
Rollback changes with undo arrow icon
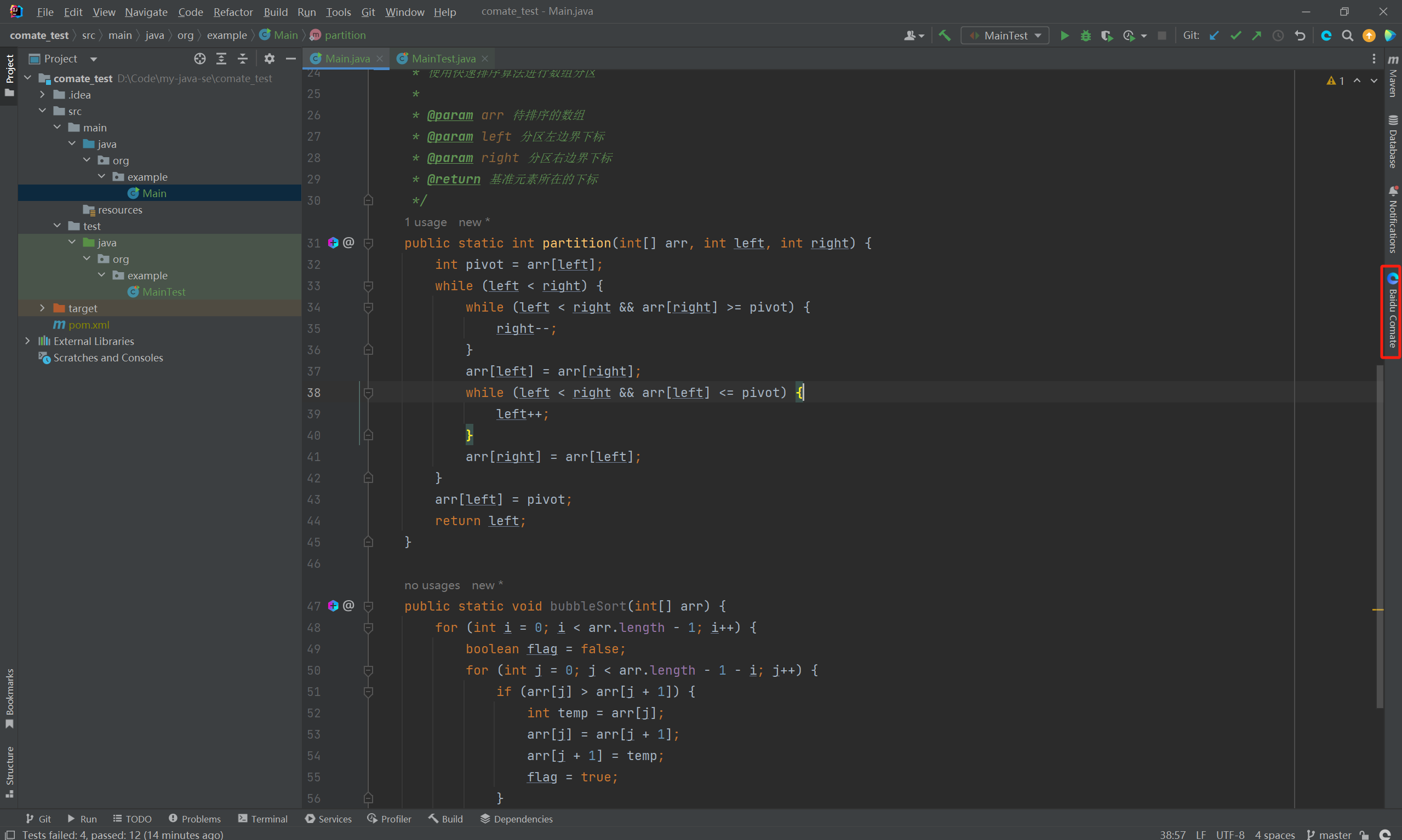[x=1300, y=36]
